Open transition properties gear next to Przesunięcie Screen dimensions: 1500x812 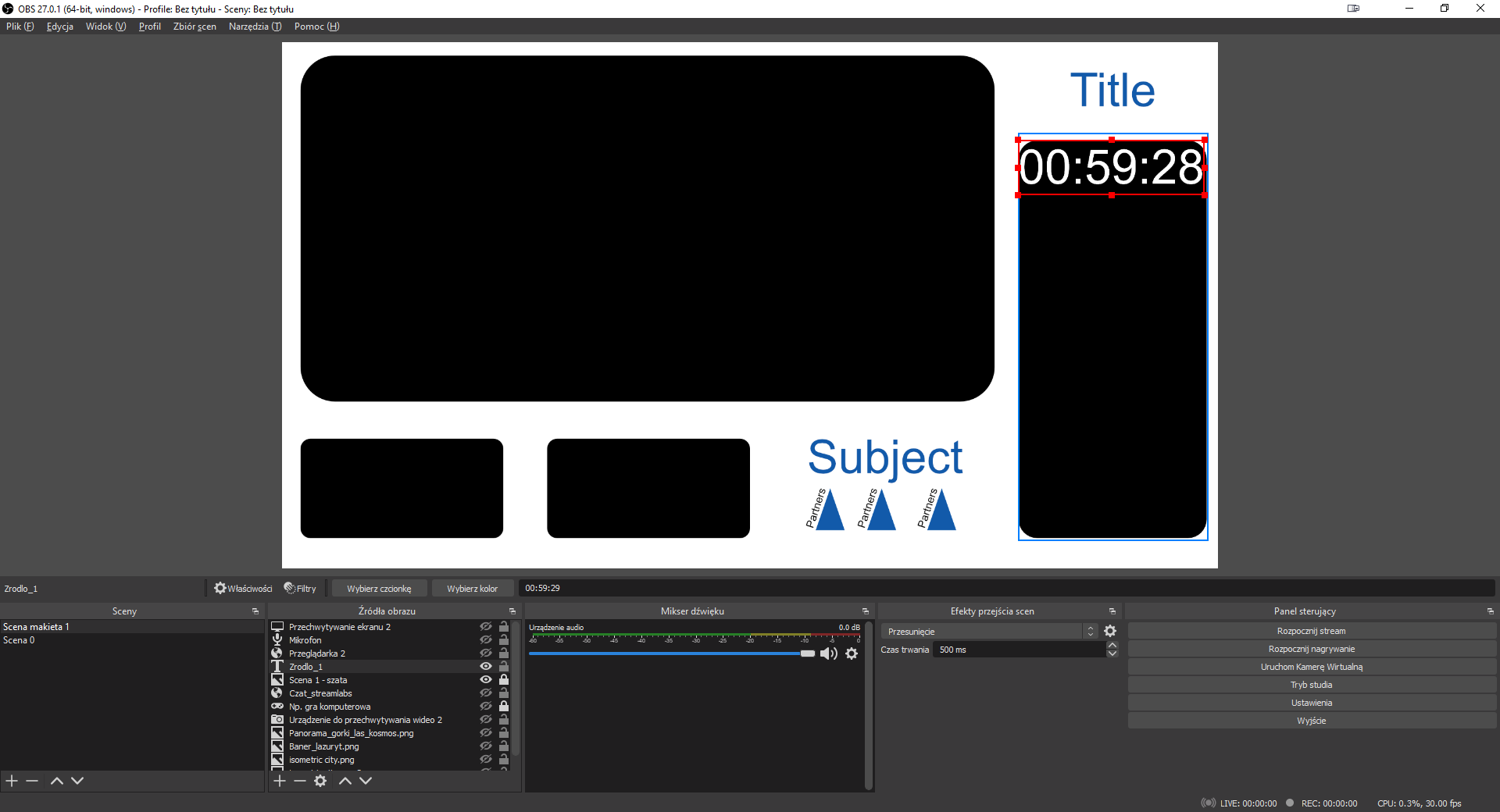click(x=1110, y=631)
